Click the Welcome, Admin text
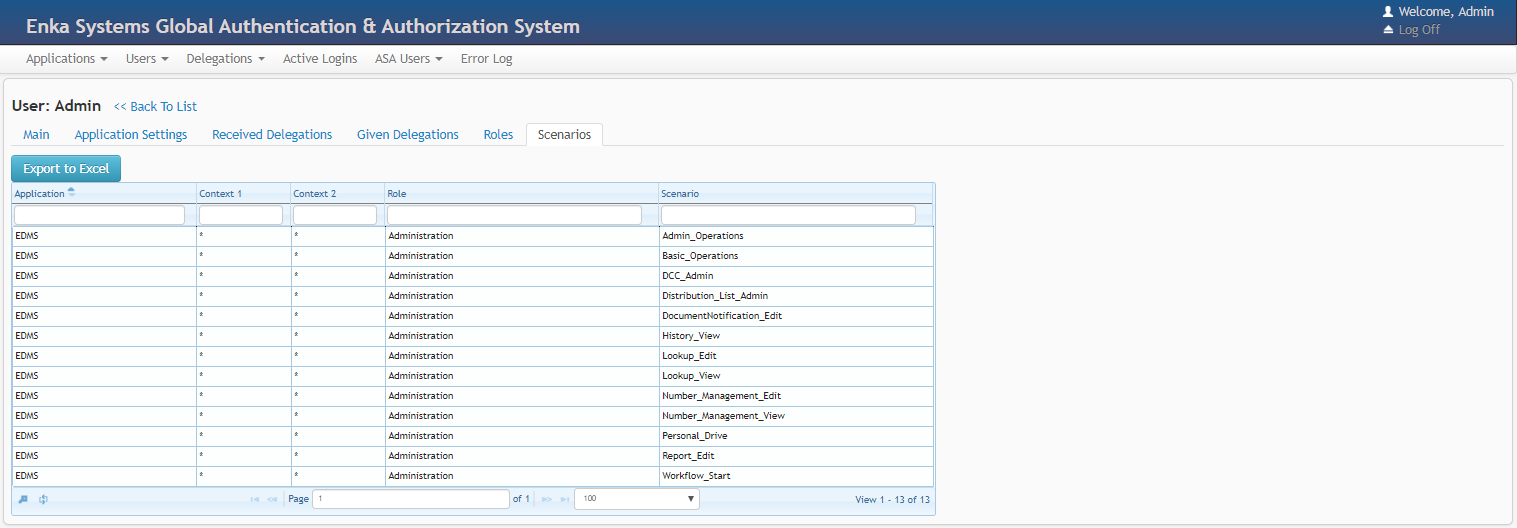The image size is (1517, 528). (x=1446, y=12)
